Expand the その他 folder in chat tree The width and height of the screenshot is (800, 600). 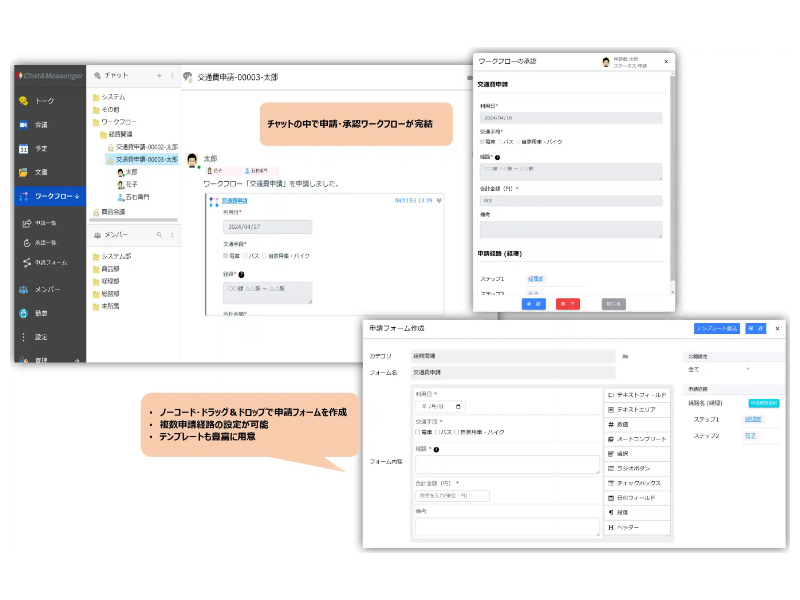coord(106,110)
